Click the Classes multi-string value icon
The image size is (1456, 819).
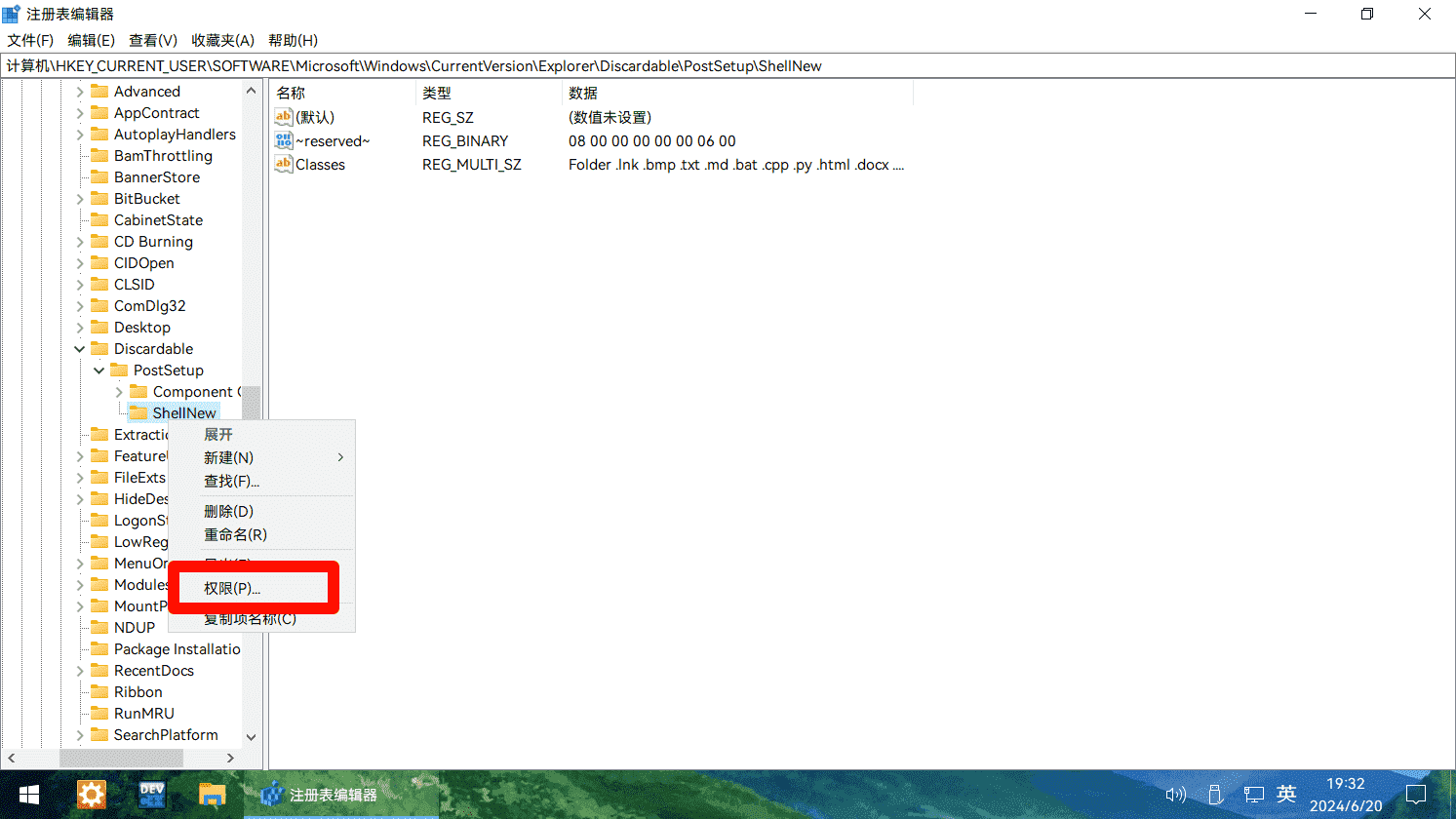coord(284,164)
